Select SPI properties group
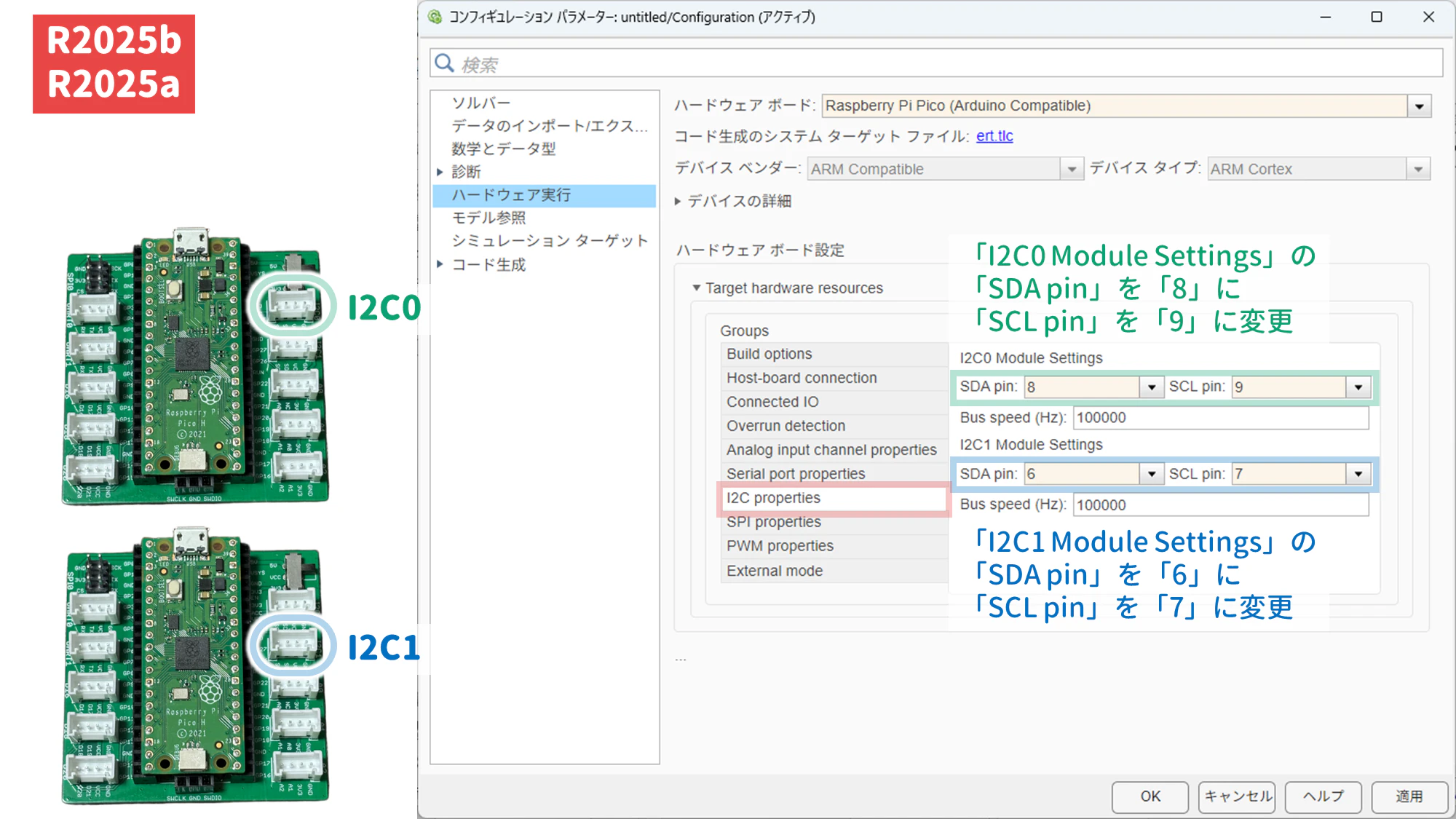The height and width of the screenshot is (819, 1456). [x=834, y=522]
